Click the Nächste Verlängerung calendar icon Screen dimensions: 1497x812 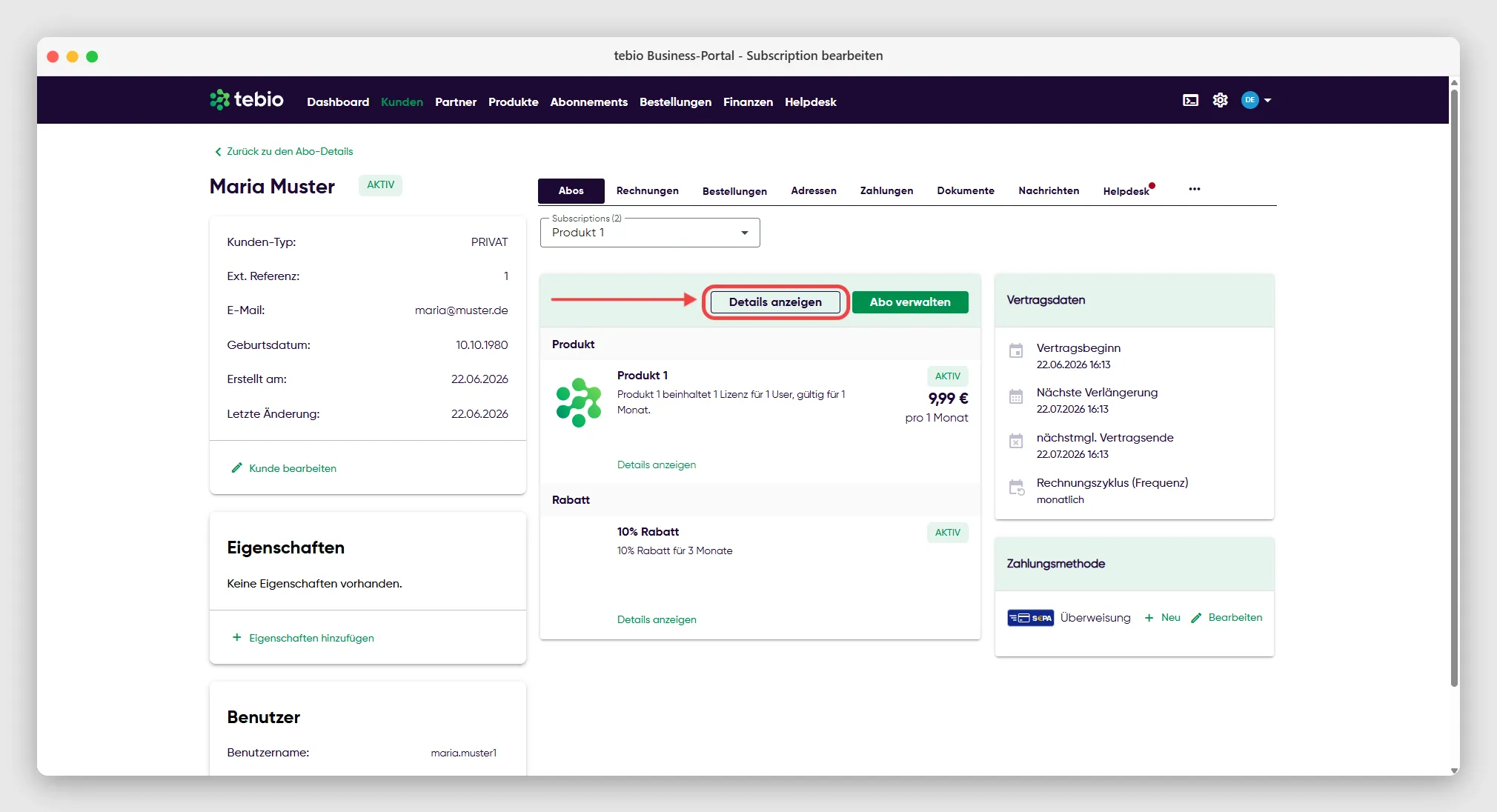coord(1016,396)
